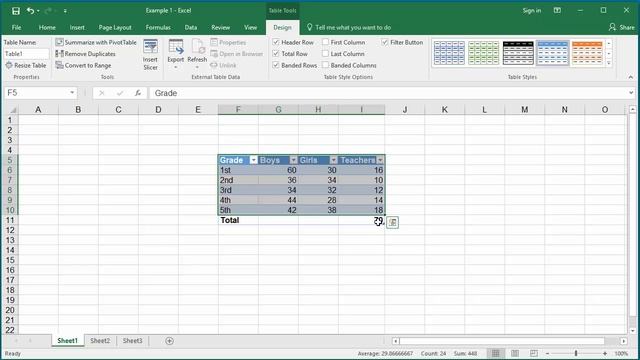Open the Ribbon Display Options icon
The height and width of the screenshot is (360, 640).
(557, 11)
